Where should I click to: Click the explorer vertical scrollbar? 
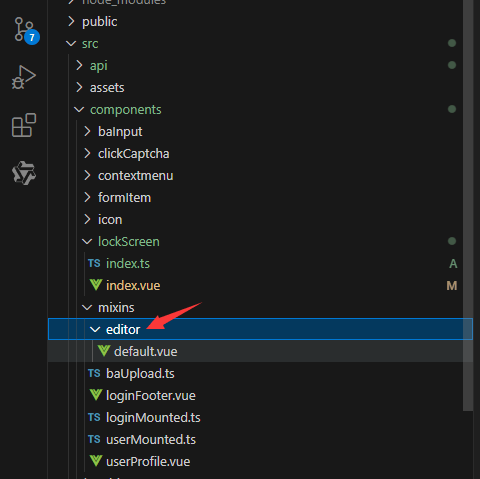(468, 205)
